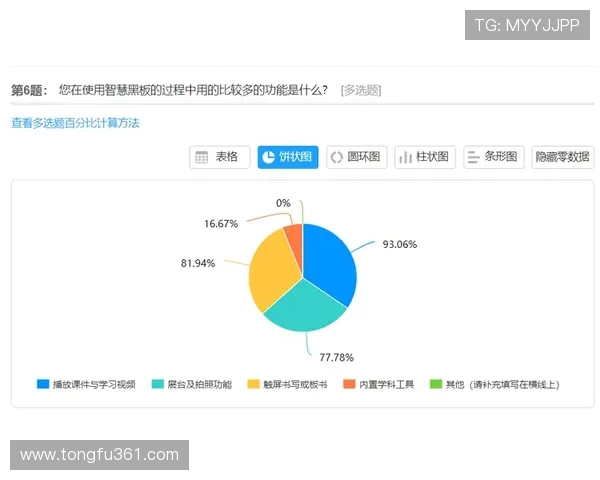
Task: Click the ring icon in 圆环图 button
Action: 336,157
